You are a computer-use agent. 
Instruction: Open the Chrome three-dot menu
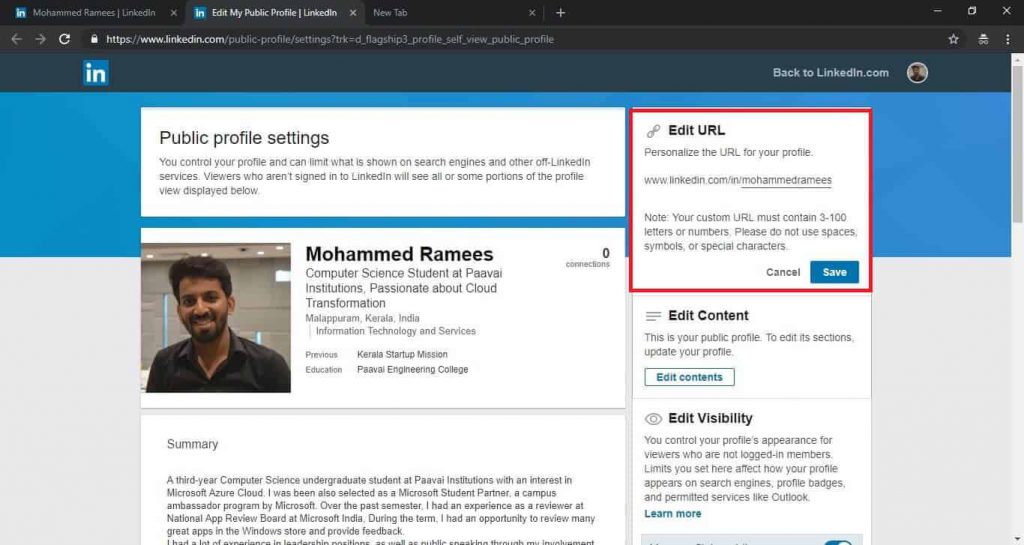click(1008, 39)
